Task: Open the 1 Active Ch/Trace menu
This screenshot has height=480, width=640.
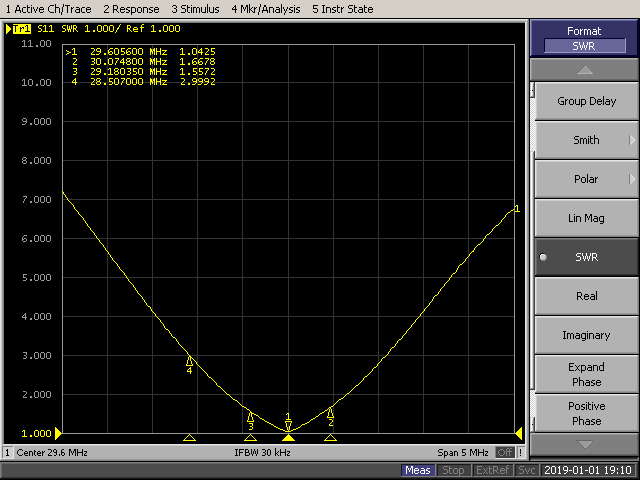Action: [x=49, y=9]
